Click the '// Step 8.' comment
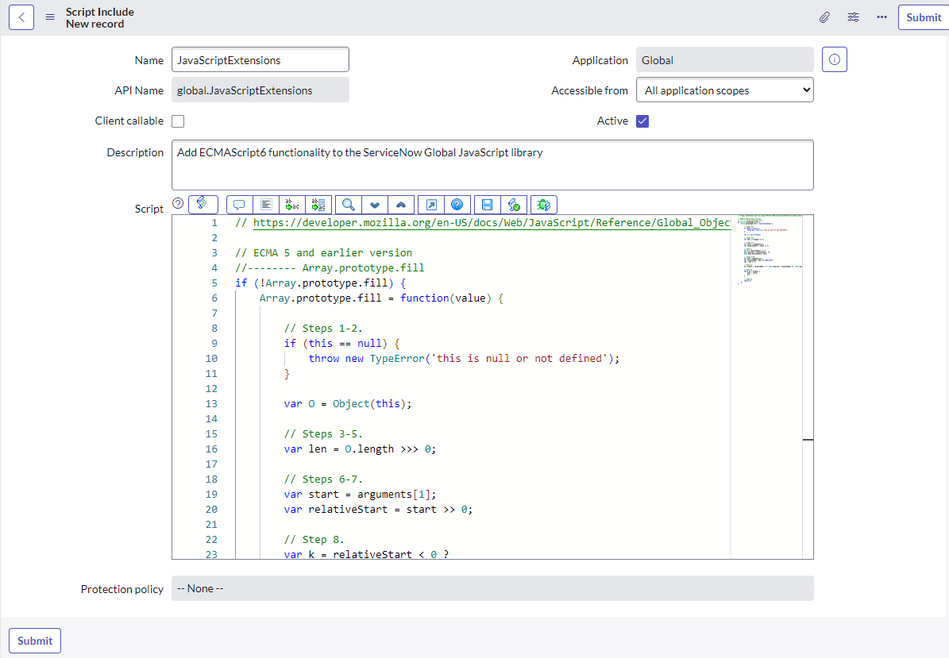949x658 pixels. [x=314, y=540]
